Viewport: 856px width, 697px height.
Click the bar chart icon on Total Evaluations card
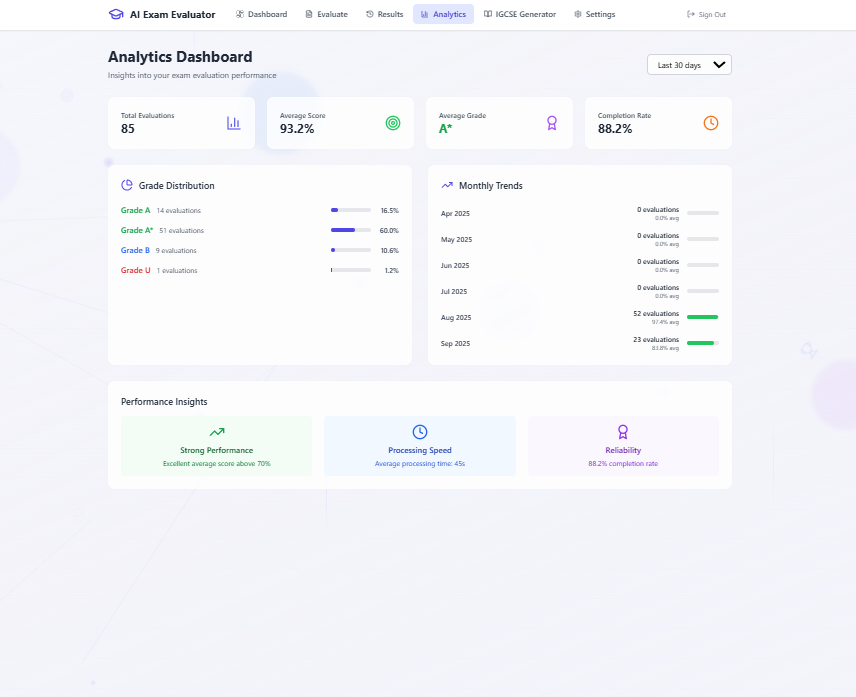(x=233, y=122)
